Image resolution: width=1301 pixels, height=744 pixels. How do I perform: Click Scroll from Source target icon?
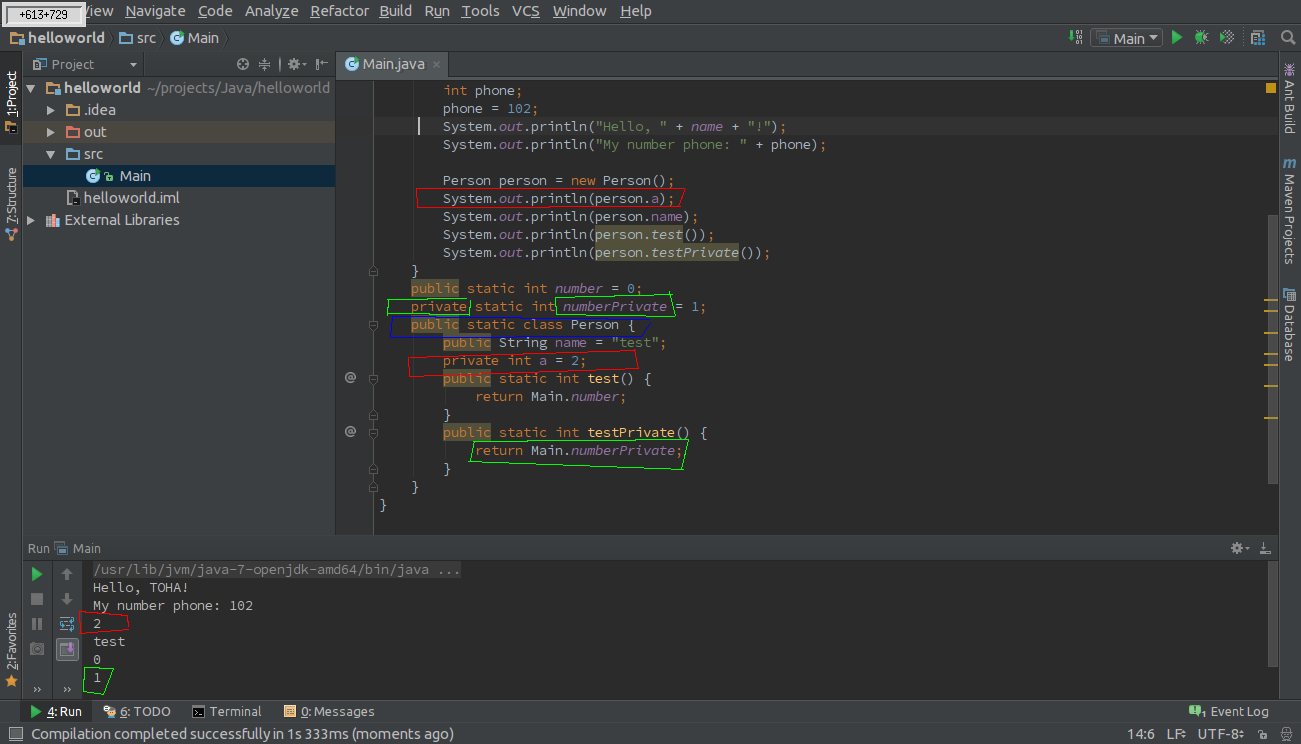242,64
